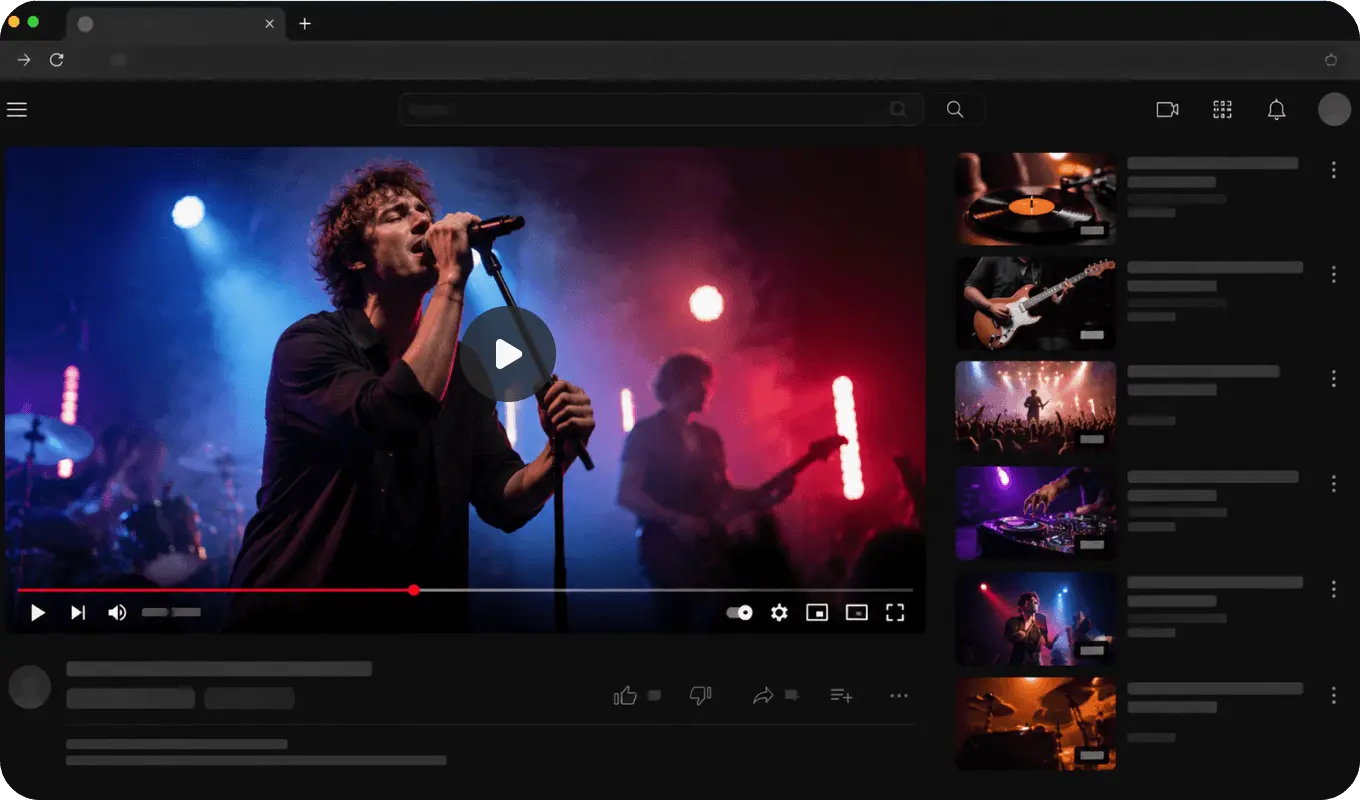Open a new browser tab with plus
This screenshot has width=1360, height=800.
305,24
